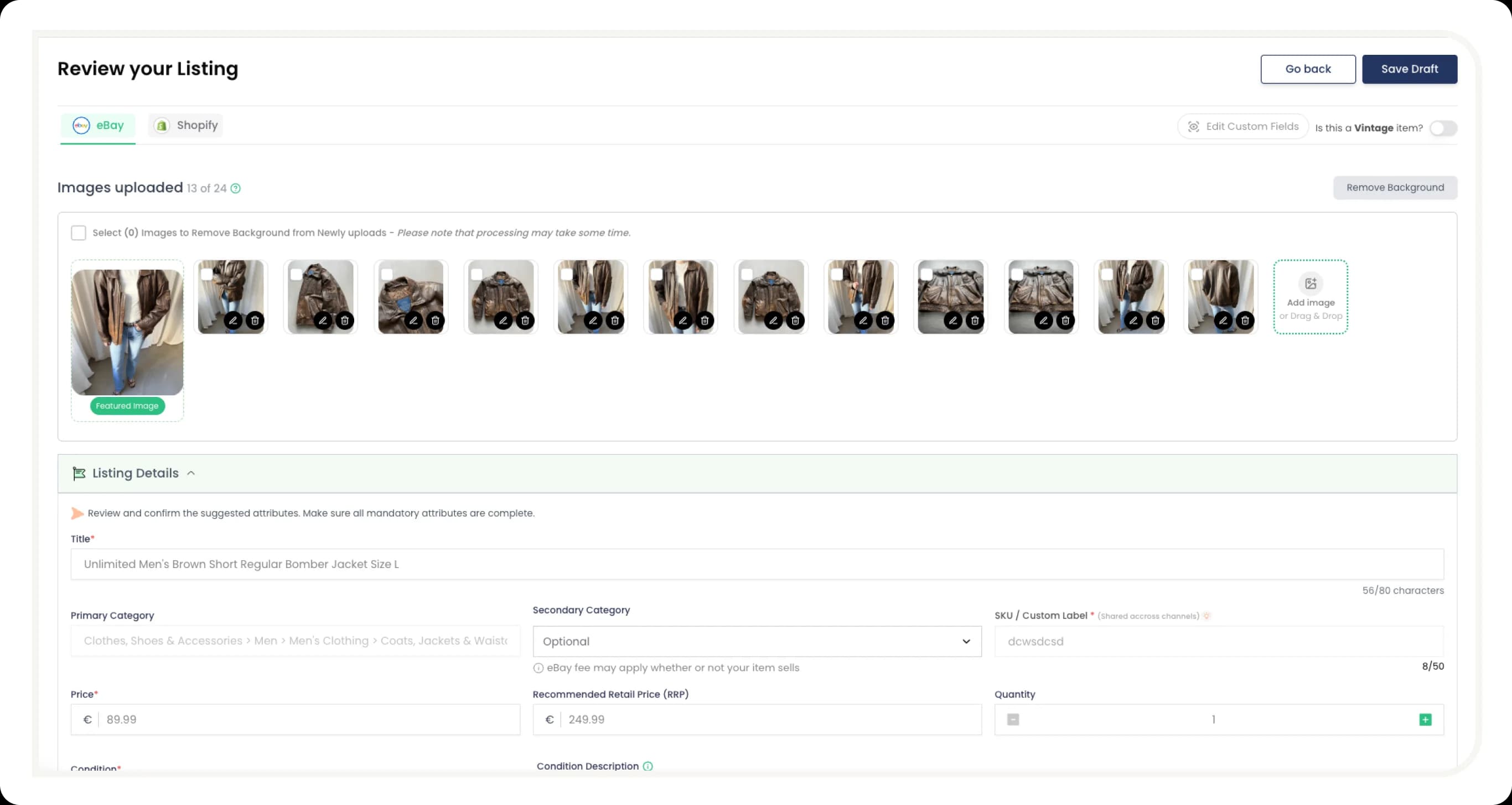Delete the seventh small thumbnail image
This screenshot has width=1512, height=805.
pyautogui.click(x=795, y=321)
